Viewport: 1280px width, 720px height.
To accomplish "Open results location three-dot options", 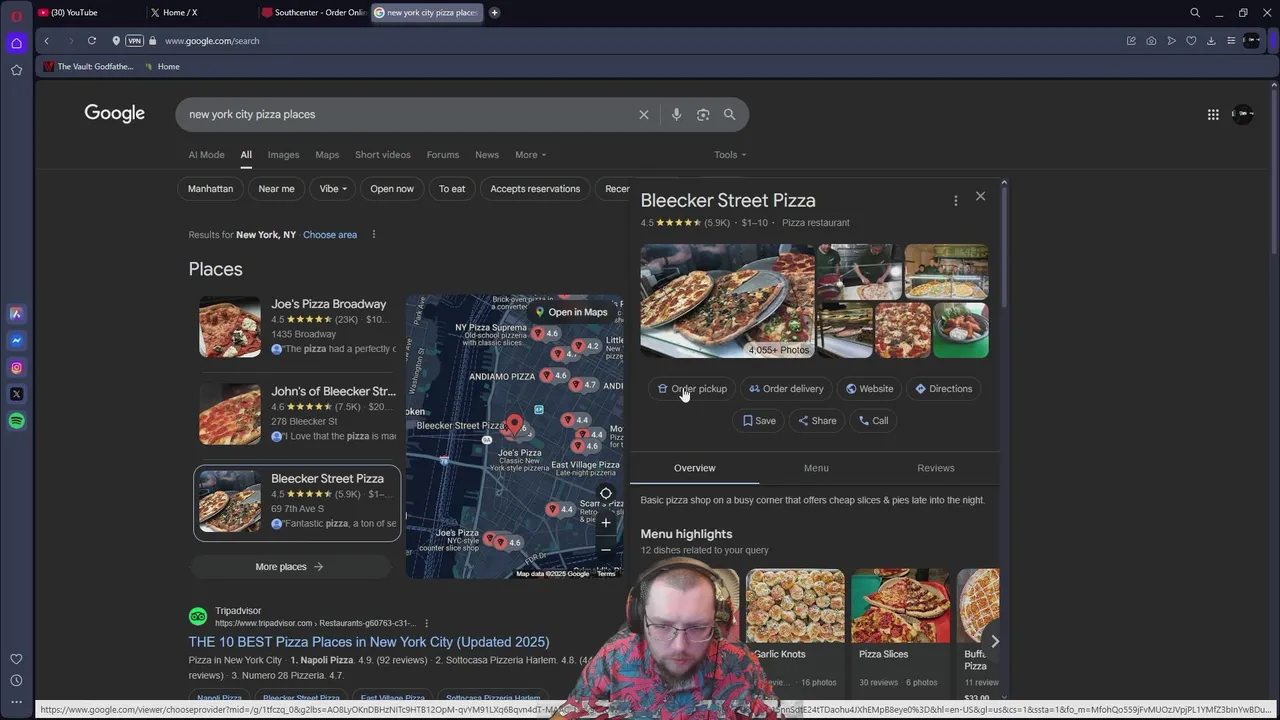I will (x=374, y=235).
